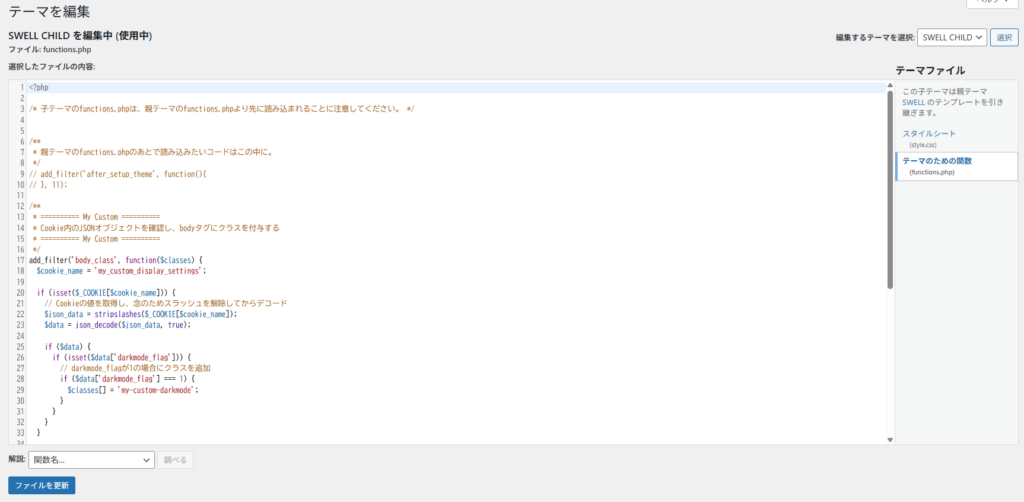Click the scroll-up arrow of code editor
Screen dimensions: 1024x502
pos(889,86)
